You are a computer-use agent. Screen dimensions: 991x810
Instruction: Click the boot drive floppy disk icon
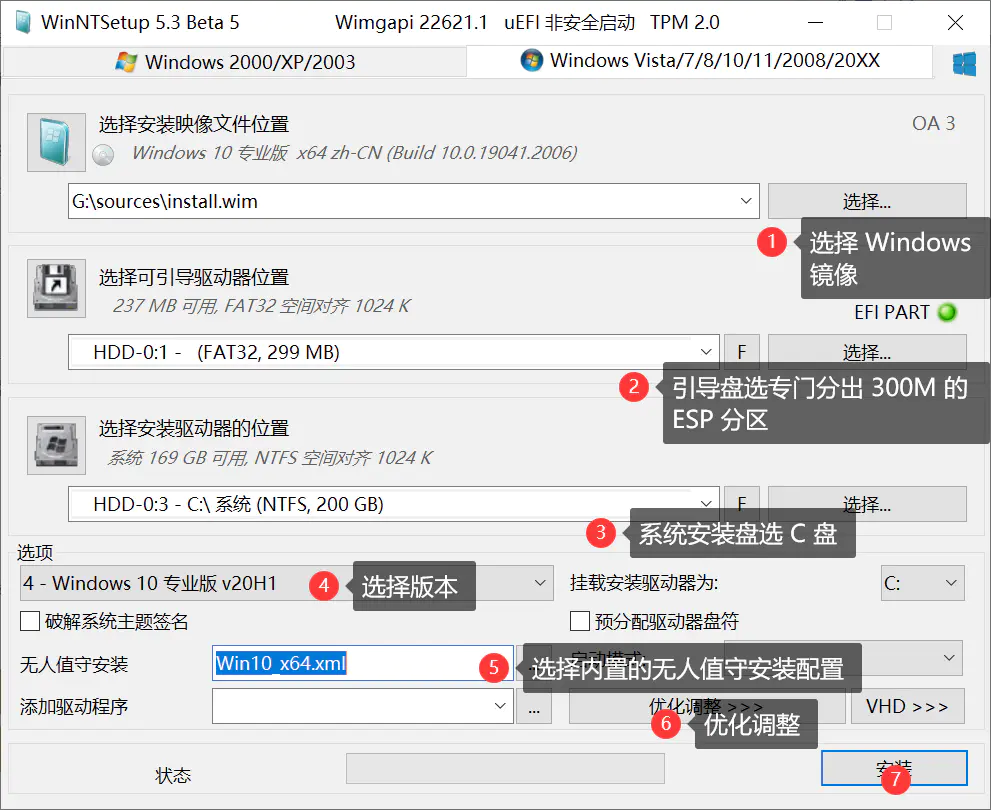56,288
